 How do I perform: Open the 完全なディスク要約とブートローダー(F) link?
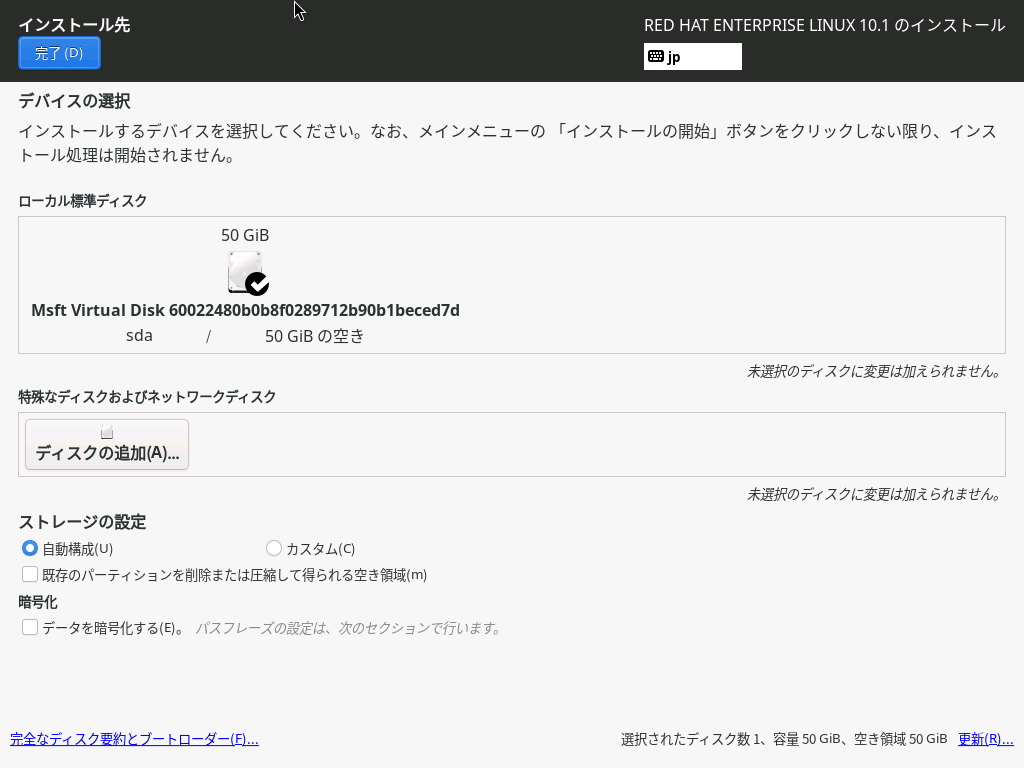click(134, 740)
